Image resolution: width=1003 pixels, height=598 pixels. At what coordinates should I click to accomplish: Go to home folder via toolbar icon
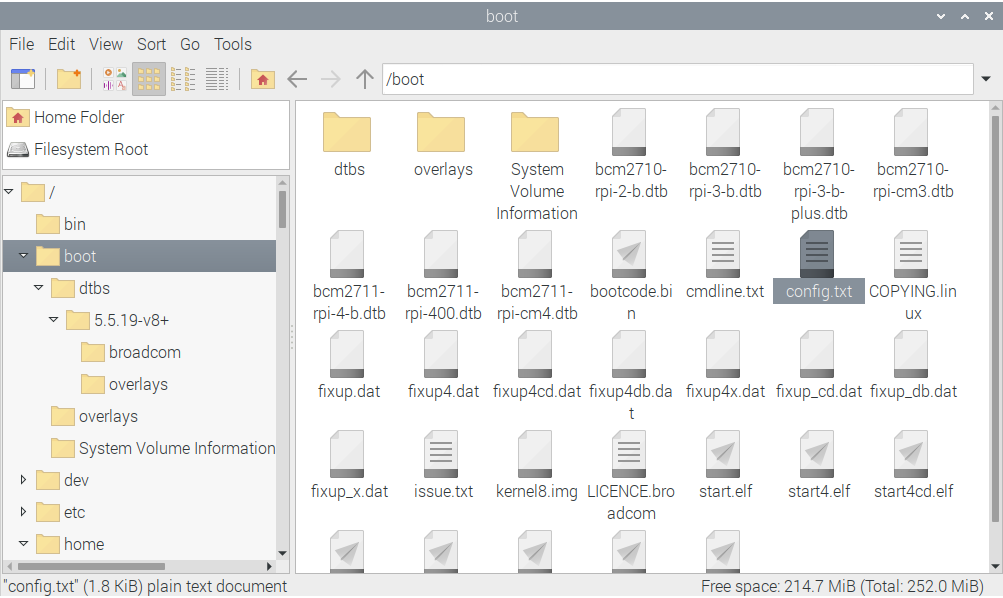(x=262, y=79)
